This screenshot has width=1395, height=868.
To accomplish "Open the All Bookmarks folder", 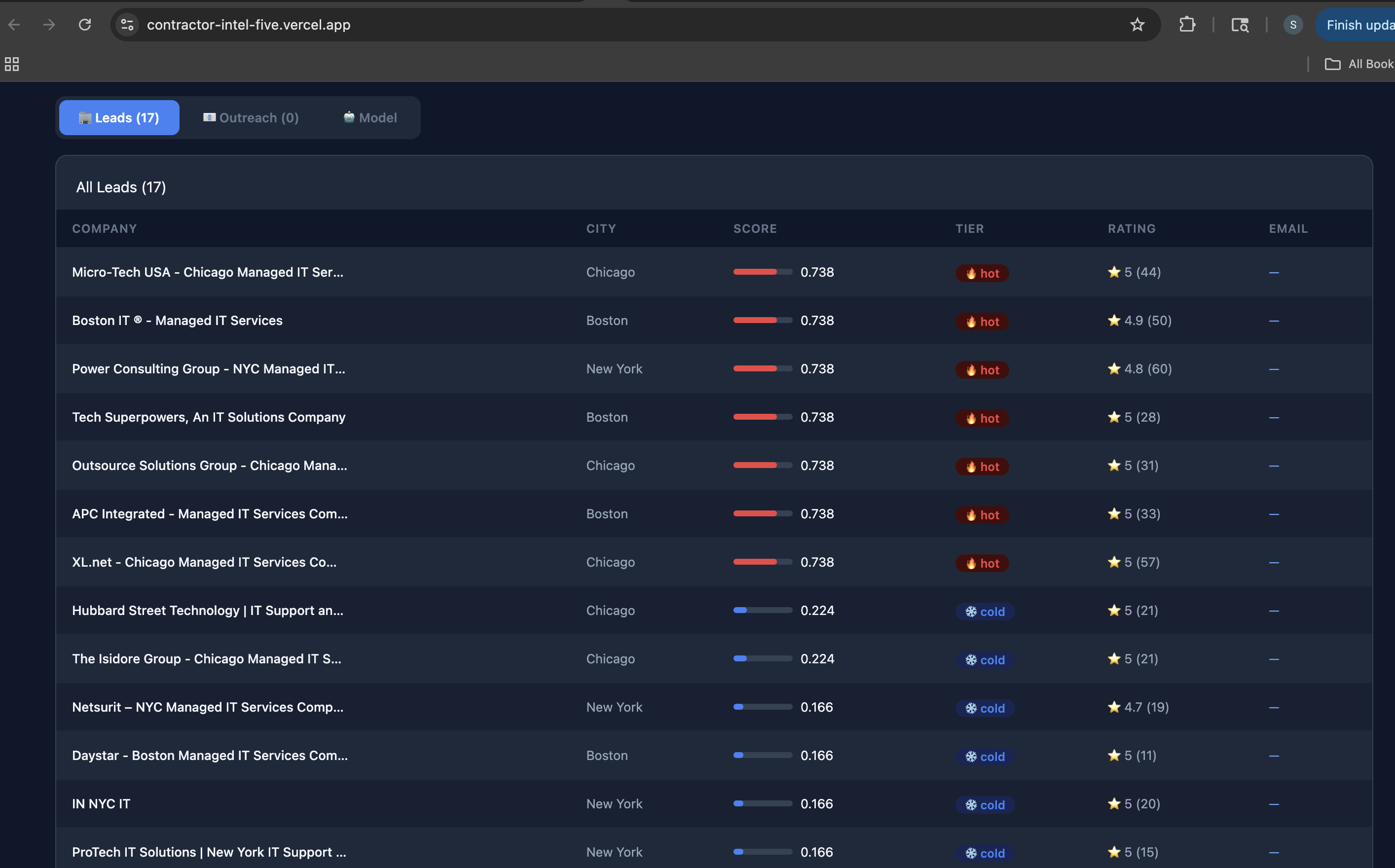I will 1359,64.
